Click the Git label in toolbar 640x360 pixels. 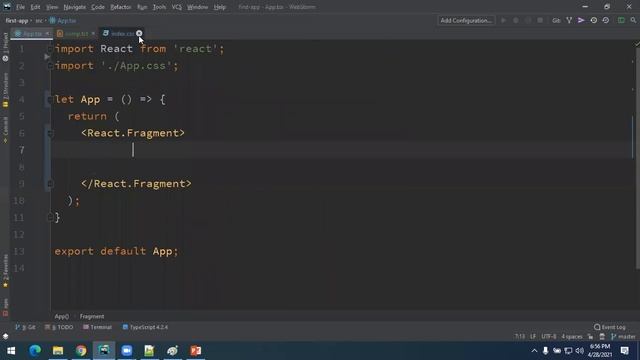pos(556,20)
